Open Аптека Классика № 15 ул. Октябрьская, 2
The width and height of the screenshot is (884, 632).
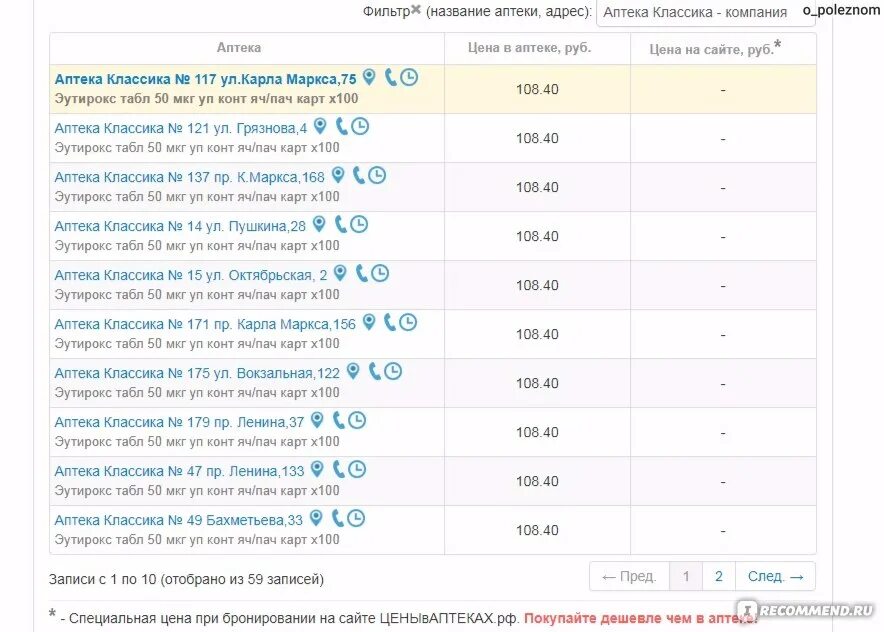(191, 275)
